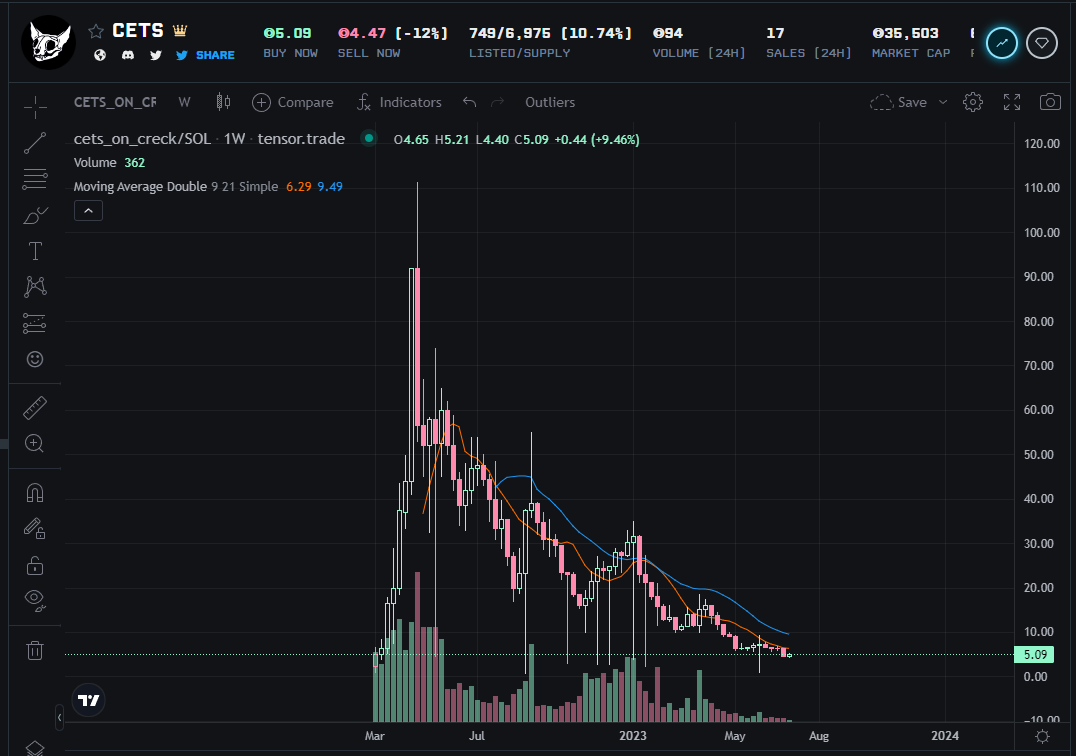The width and height of the screenshot is (1076, 756).
Task: Click the Buy Now price 5.09
Action: [288, 33]
